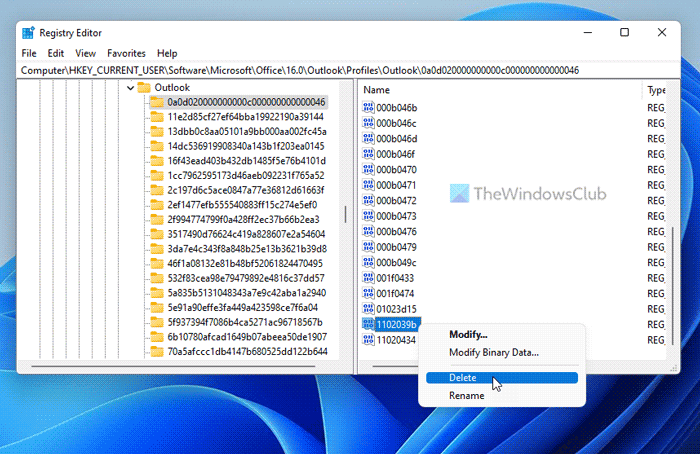Click the binary value icon for 1102039b
Image resolution: width=700 pixels, height=454 pixels.
[368, 324]
